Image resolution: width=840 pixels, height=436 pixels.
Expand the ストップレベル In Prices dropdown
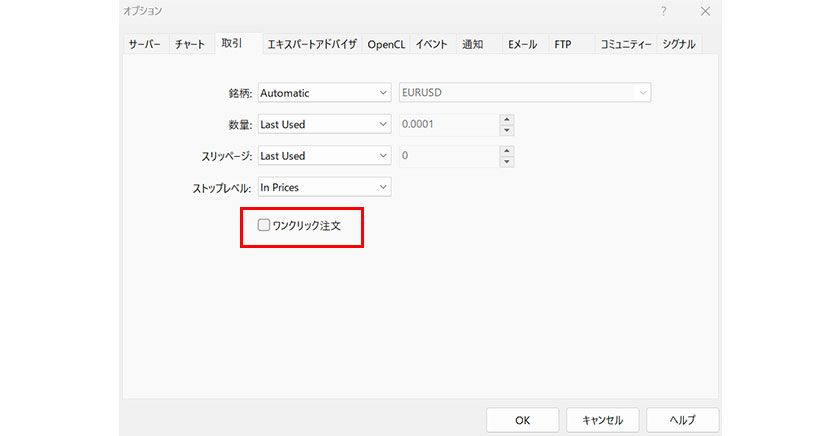coord(323,187)
